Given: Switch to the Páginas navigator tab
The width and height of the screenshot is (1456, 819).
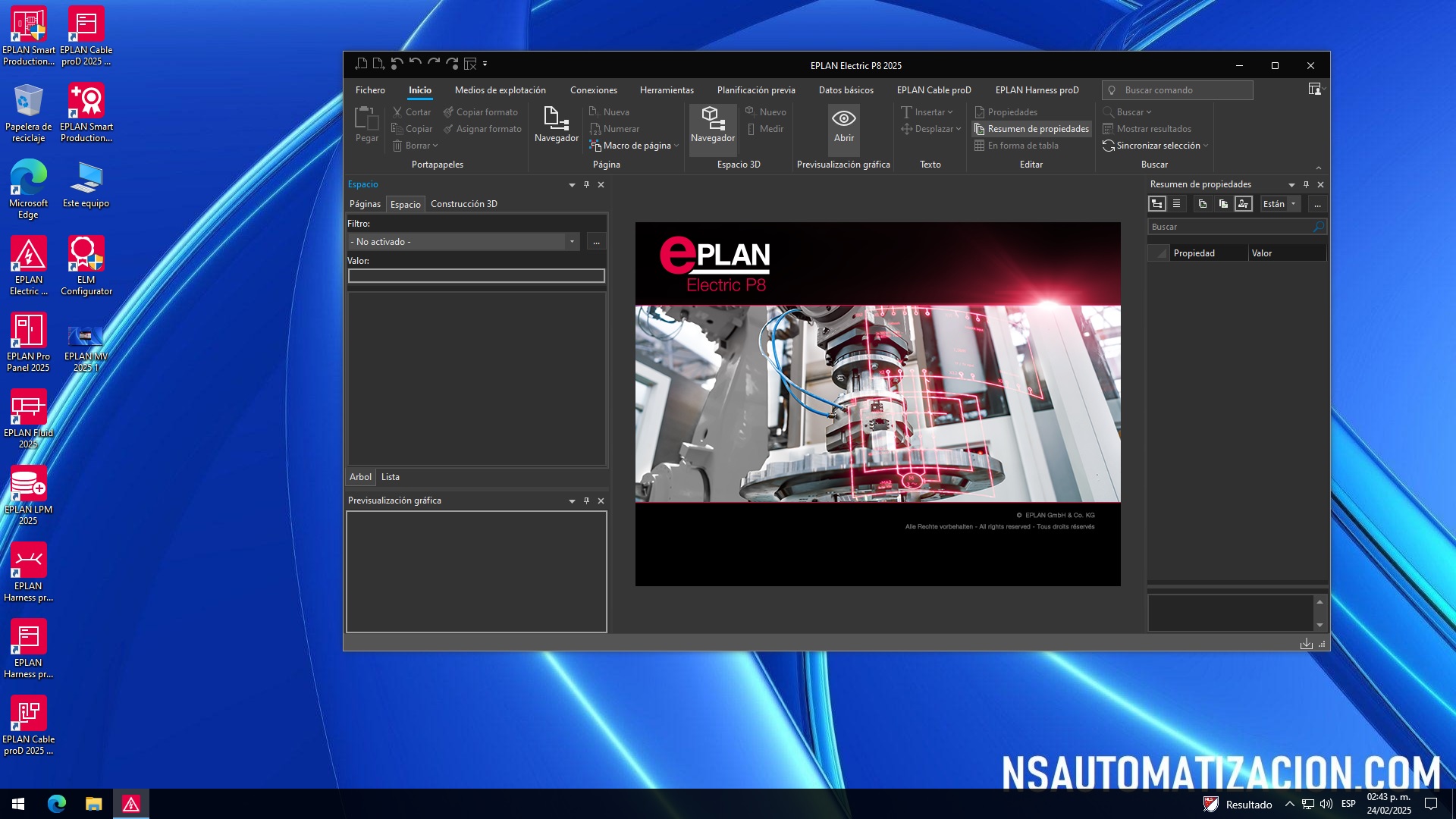Looking at the screenshot, I should pos(365,203).
